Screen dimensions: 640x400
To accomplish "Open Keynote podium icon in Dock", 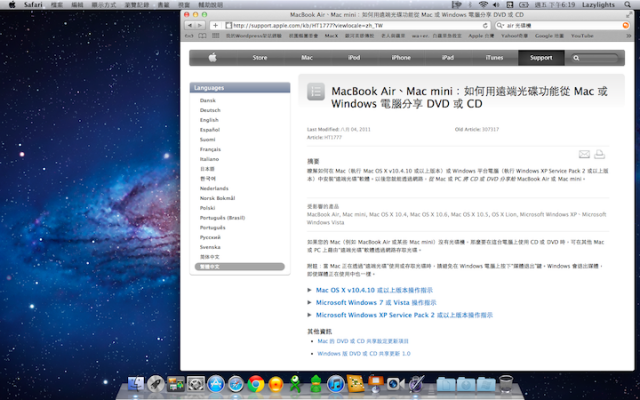I will point(376,384).
